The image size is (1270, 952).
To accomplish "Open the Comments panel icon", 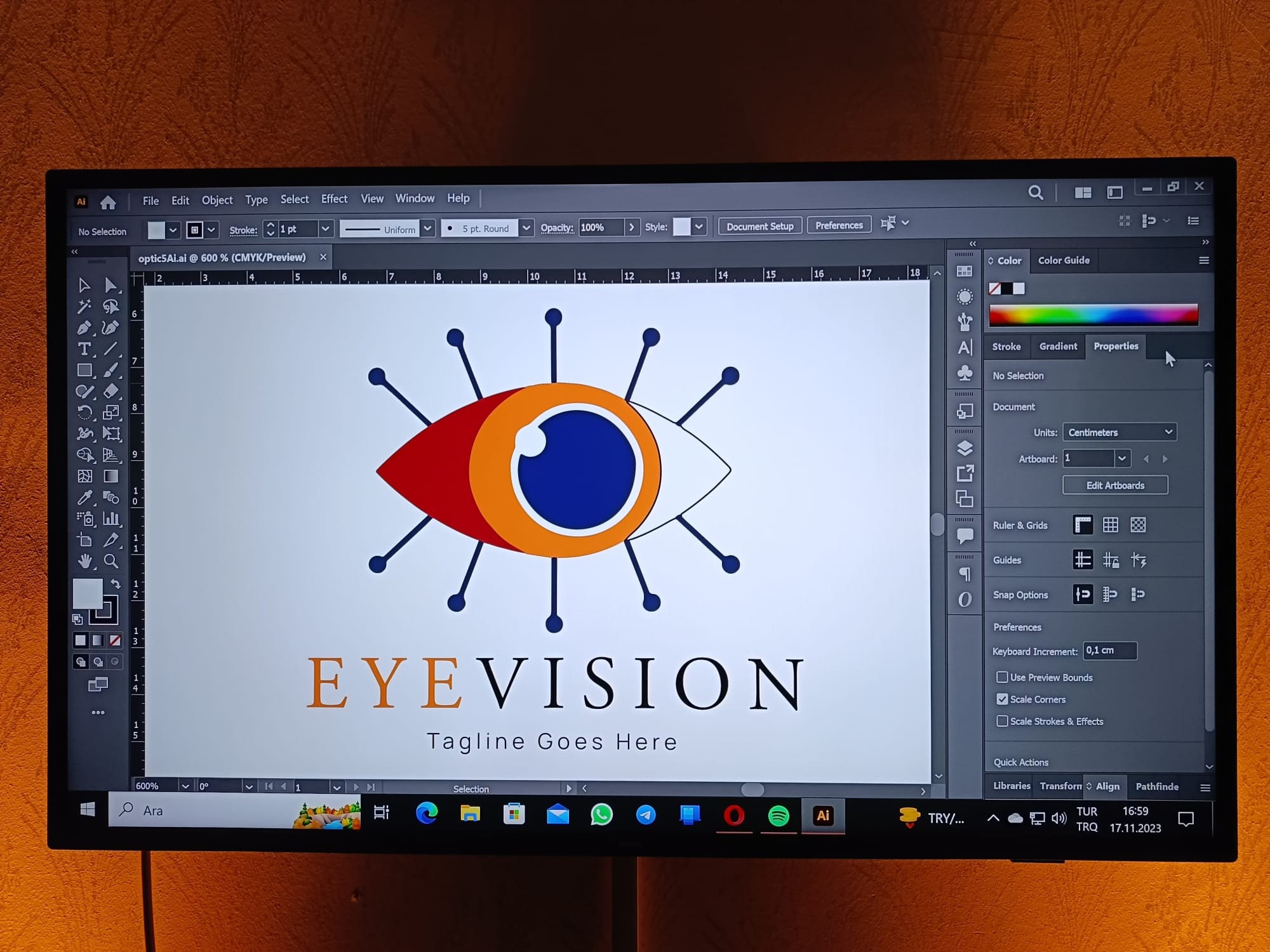I will pyautogui.click(x=965, y=536).
